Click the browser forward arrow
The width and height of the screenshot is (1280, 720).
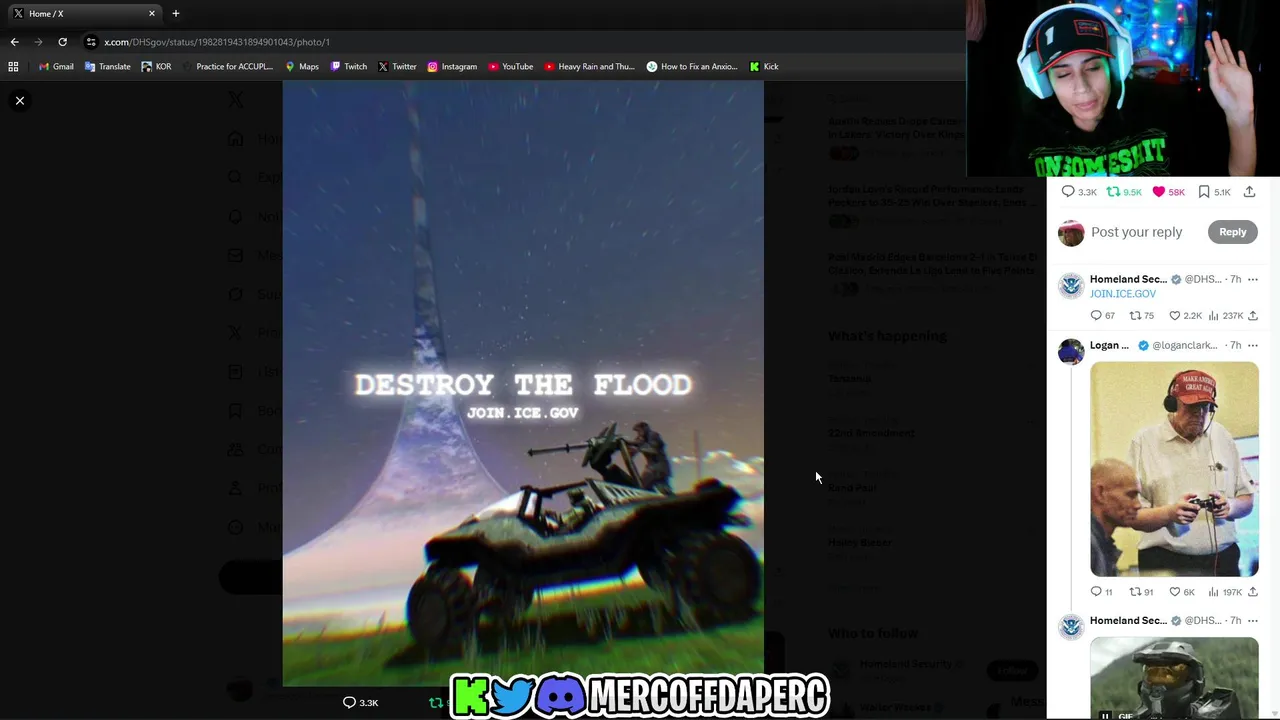pos(38,42)
